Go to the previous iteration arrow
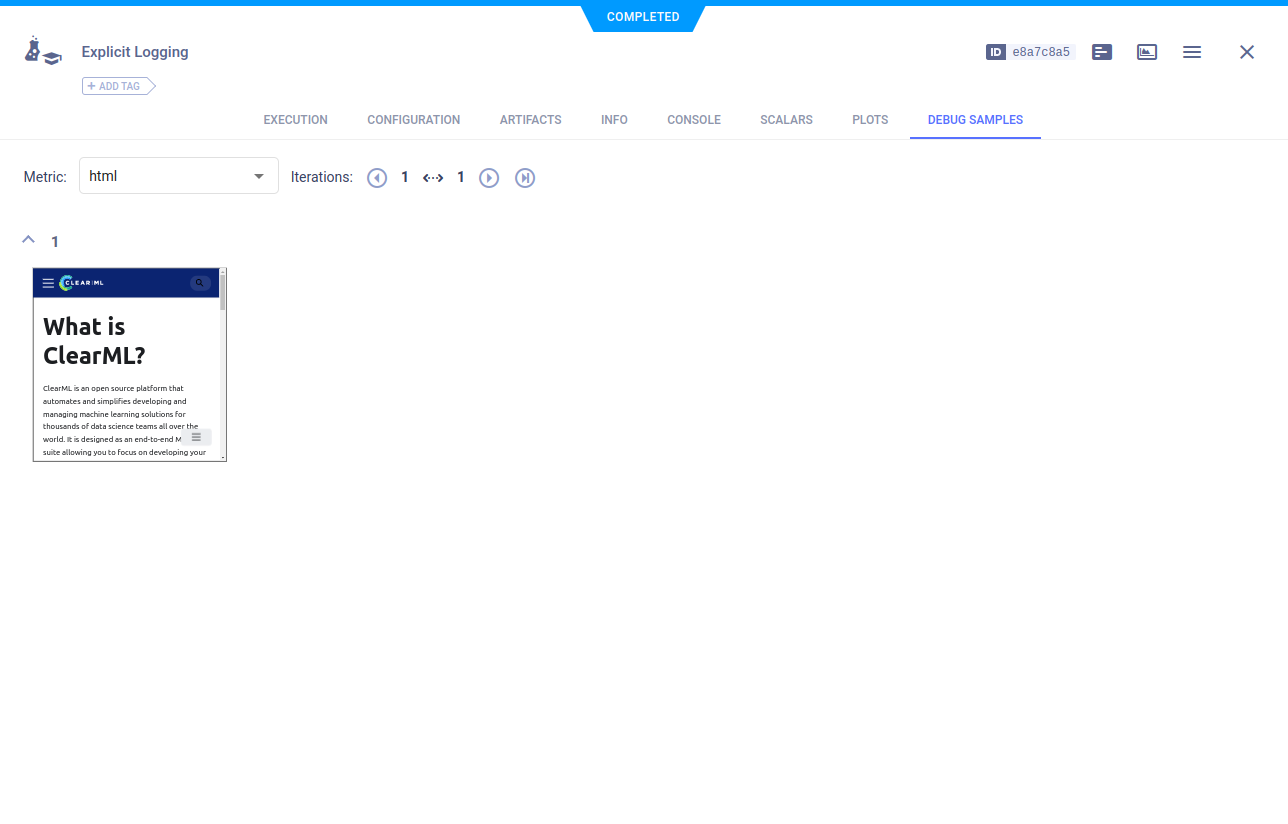This screenshot has height=824, width=1288. pyautogui.click(x=377, y=177)
